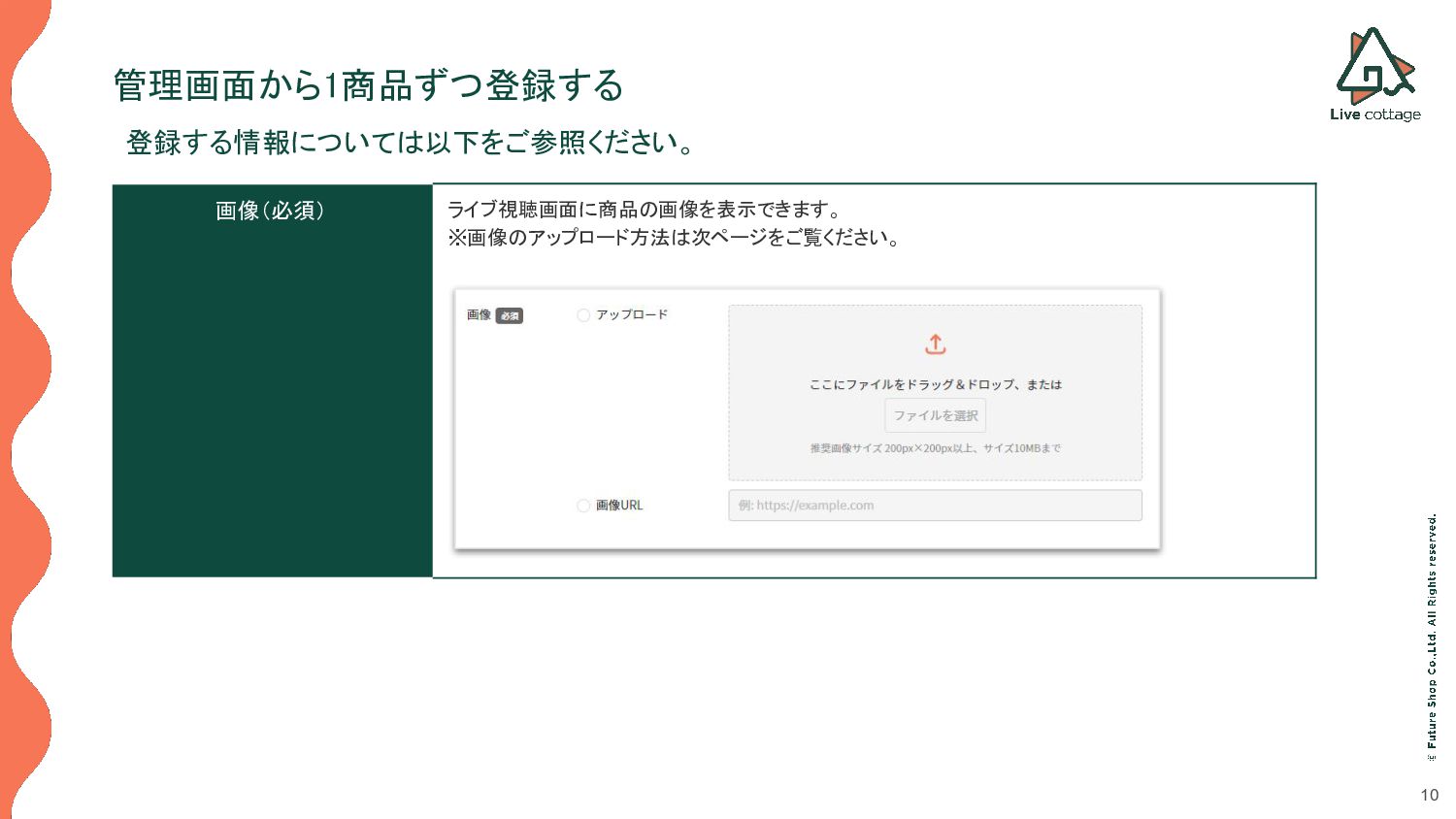Click the text ライブ視聴画面に商品の画像を表示できます。
The image size is (1456, 819).
645,210
